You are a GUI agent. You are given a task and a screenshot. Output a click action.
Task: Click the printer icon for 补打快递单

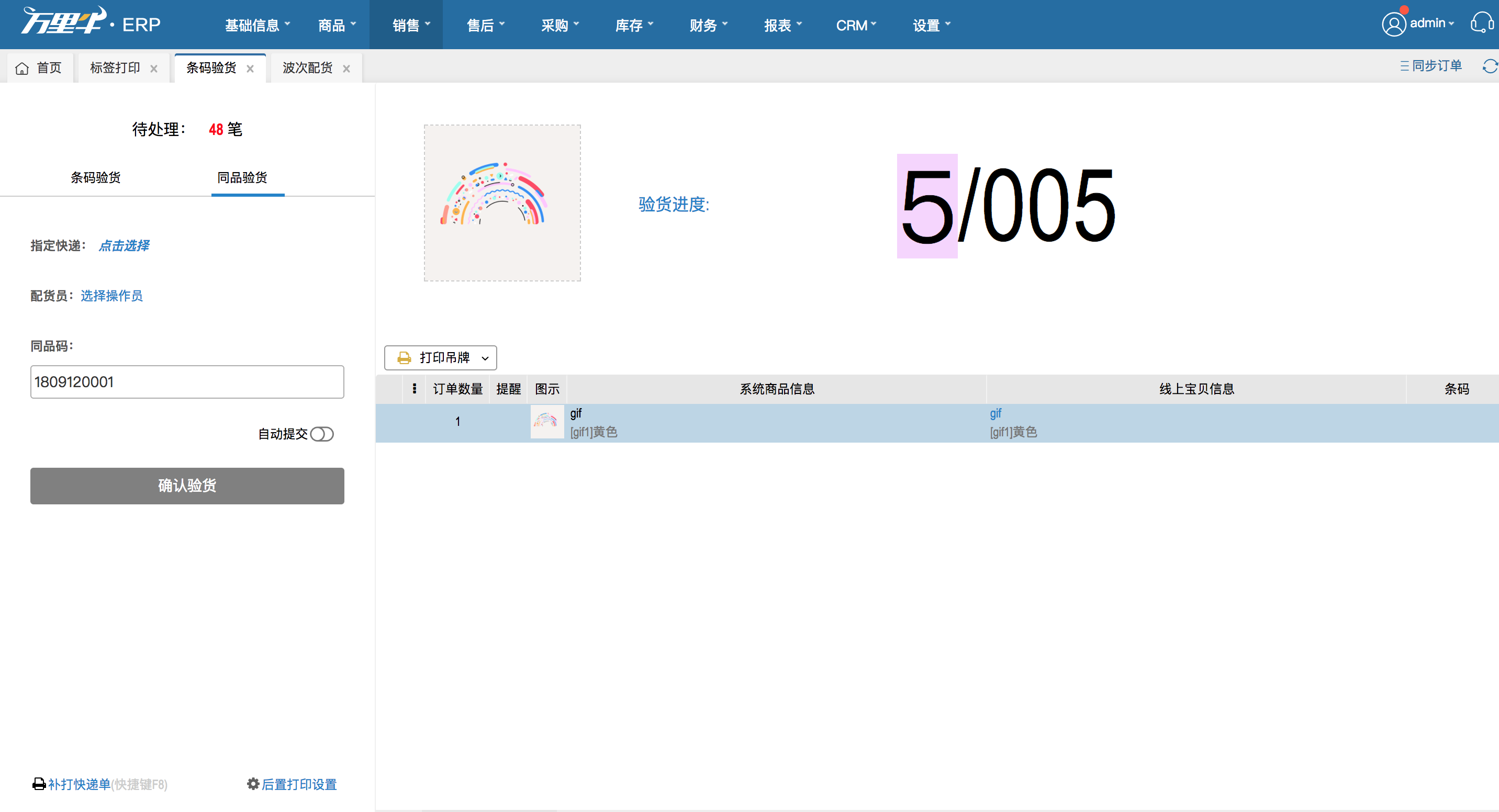click(x=39, y=784)
